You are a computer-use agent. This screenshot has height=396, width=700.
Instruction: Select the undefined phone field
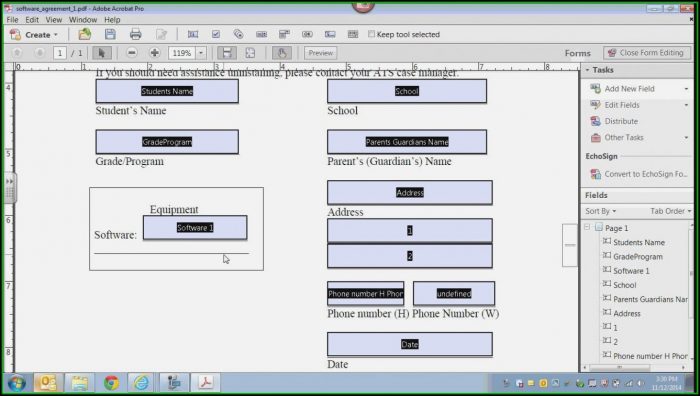[454, 293]
